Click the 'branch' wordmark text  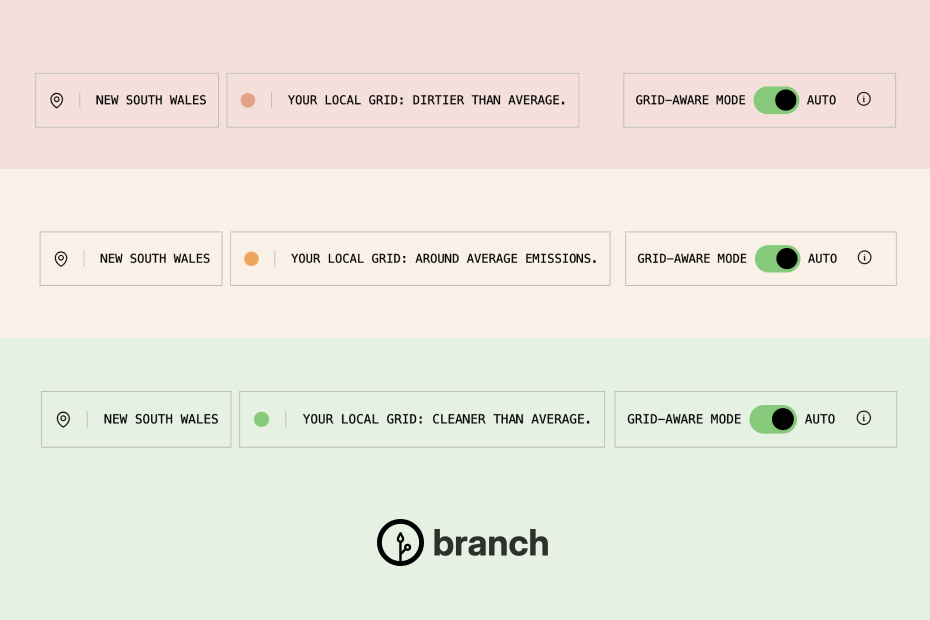click(x=491, y=543)
